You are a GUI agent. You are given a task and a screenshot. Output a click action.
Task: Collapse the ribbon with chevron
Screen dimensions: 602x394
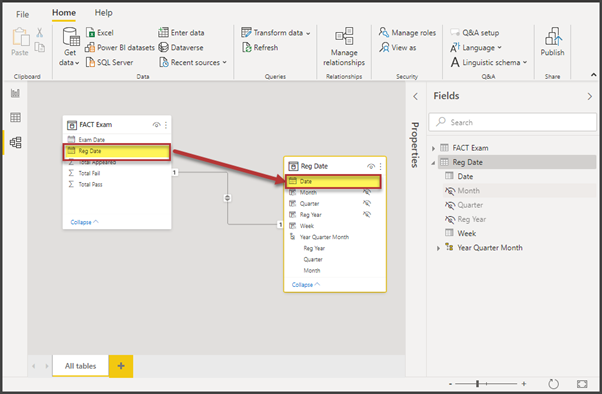coord(594,74)
